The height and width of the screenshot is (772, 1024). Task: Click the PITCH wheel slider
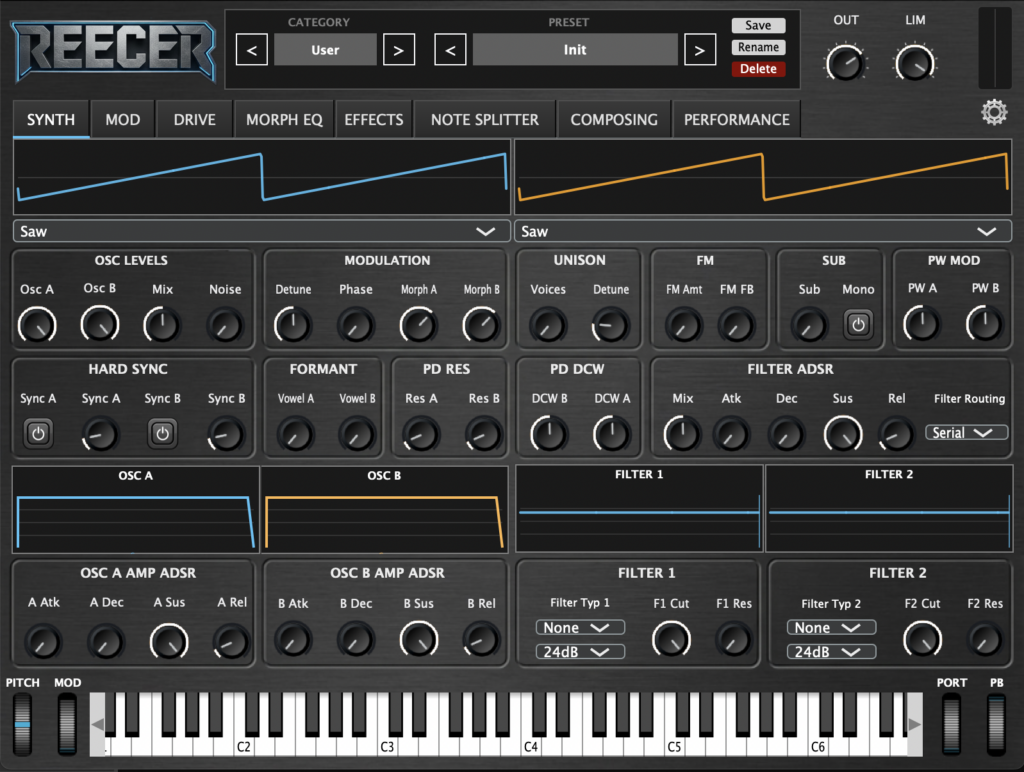click(22, 723)
